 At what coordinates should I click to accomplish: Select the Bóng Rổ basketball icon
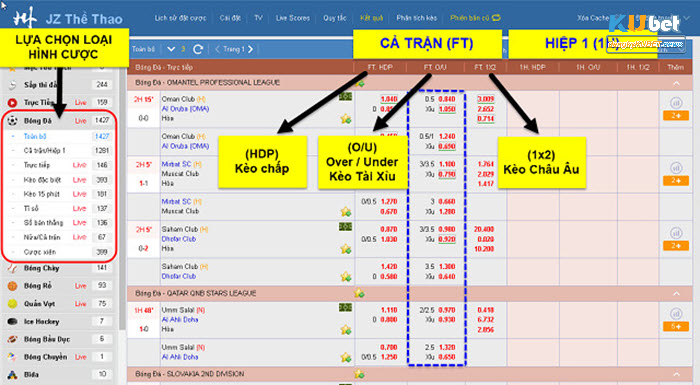pos(12,286)
